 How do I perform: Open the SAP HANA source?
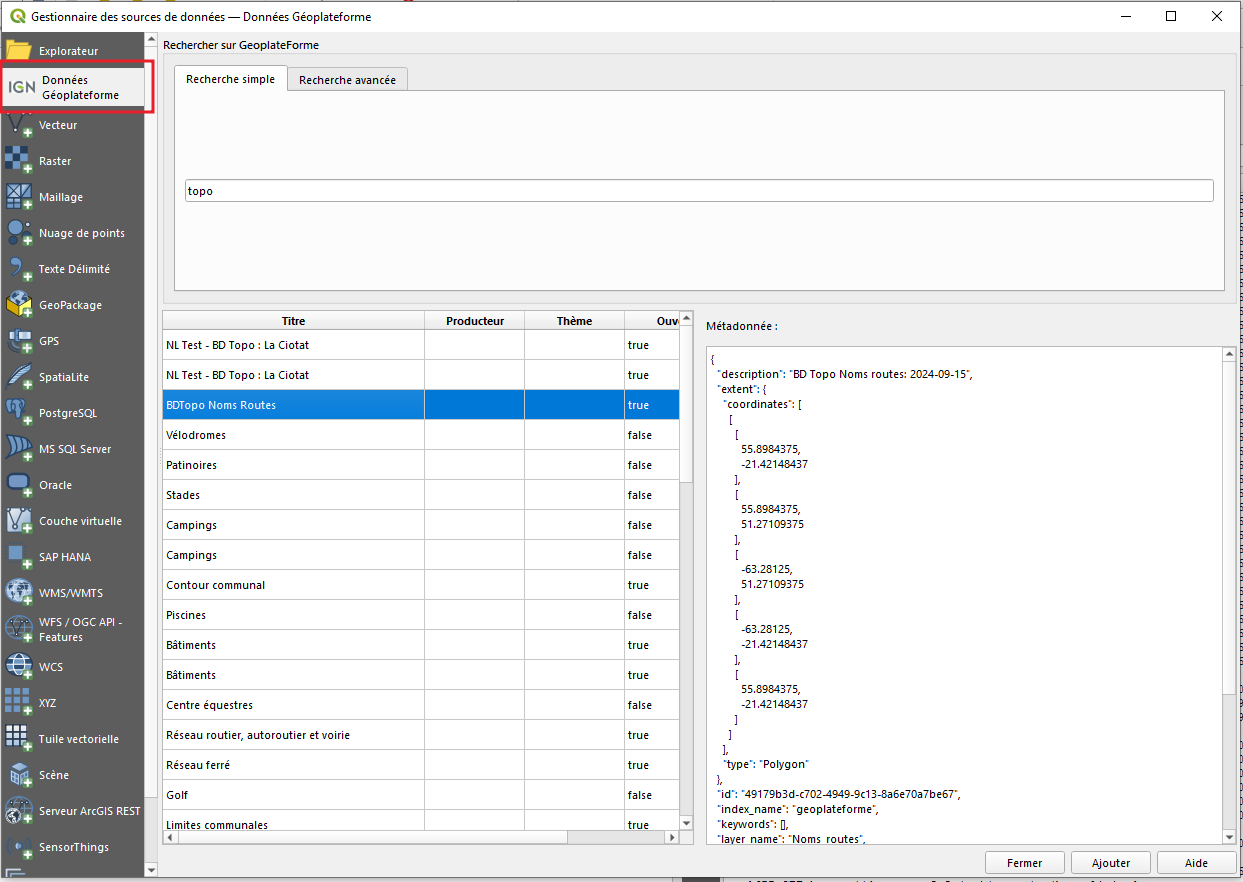[72, 557]
